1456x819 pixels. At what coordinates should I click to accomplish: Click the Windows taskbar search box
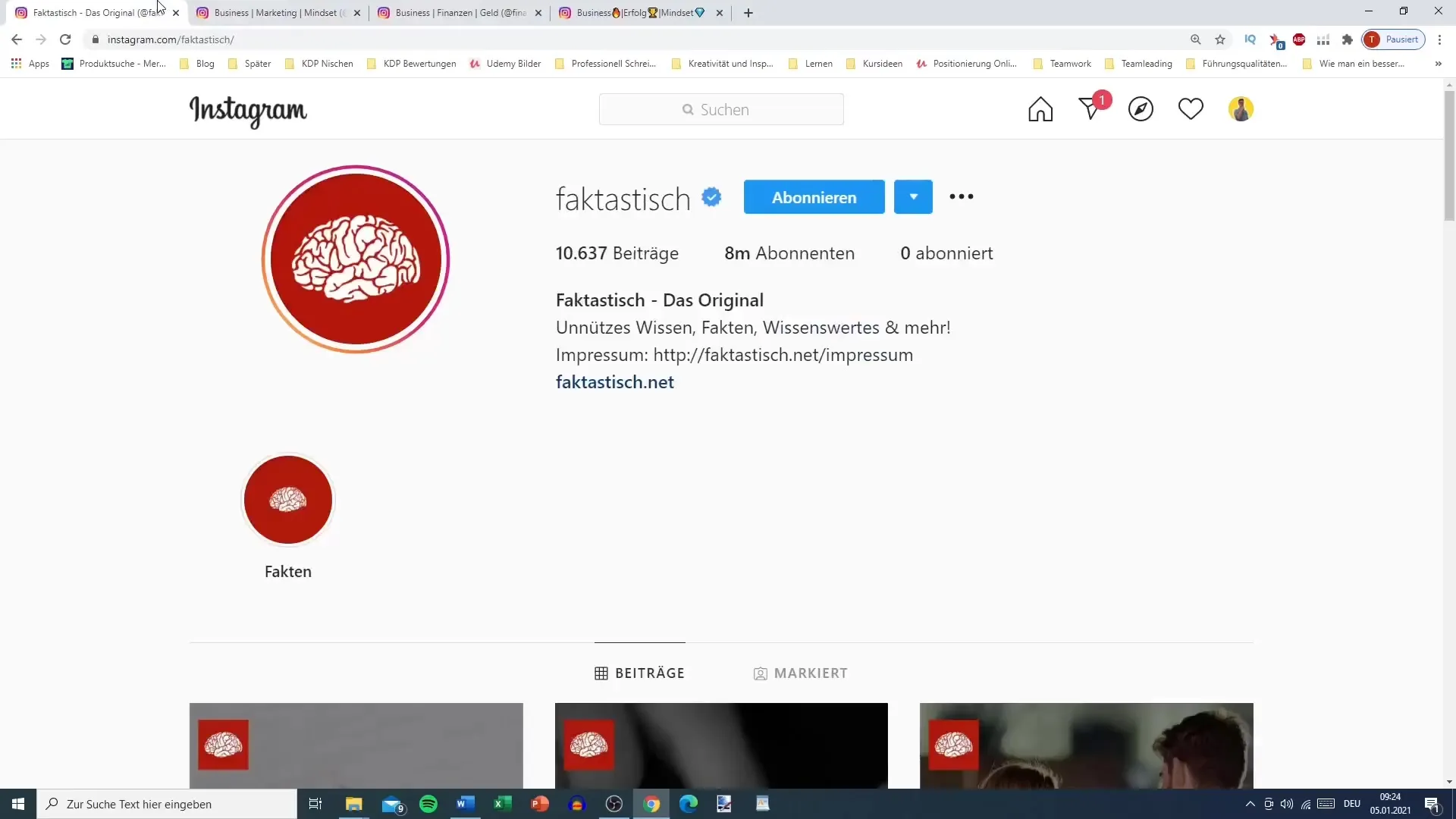(x=167, y=804)
